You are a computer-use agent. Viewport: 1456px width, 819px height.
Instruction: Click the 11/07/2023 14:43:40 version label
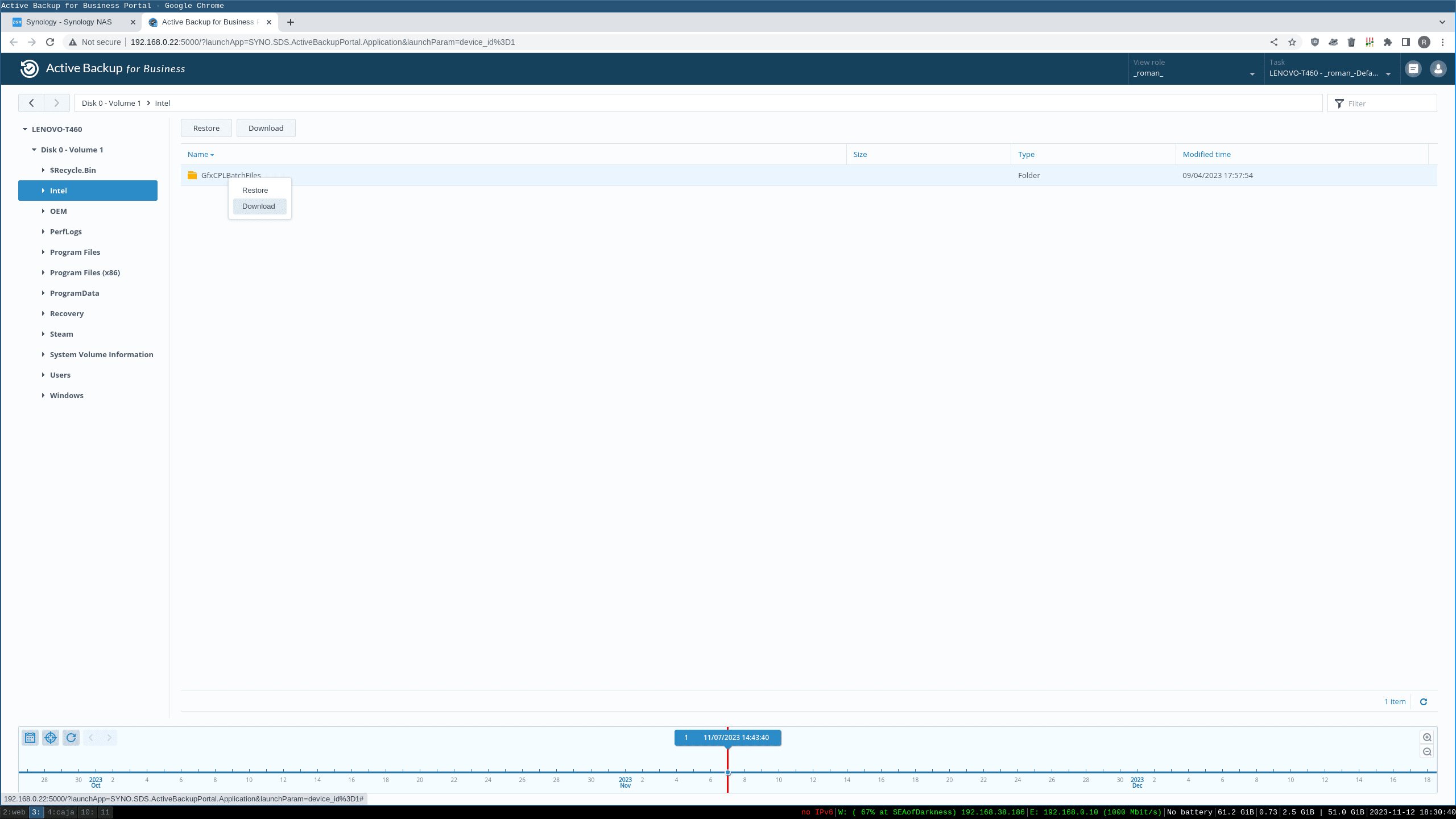727,738
